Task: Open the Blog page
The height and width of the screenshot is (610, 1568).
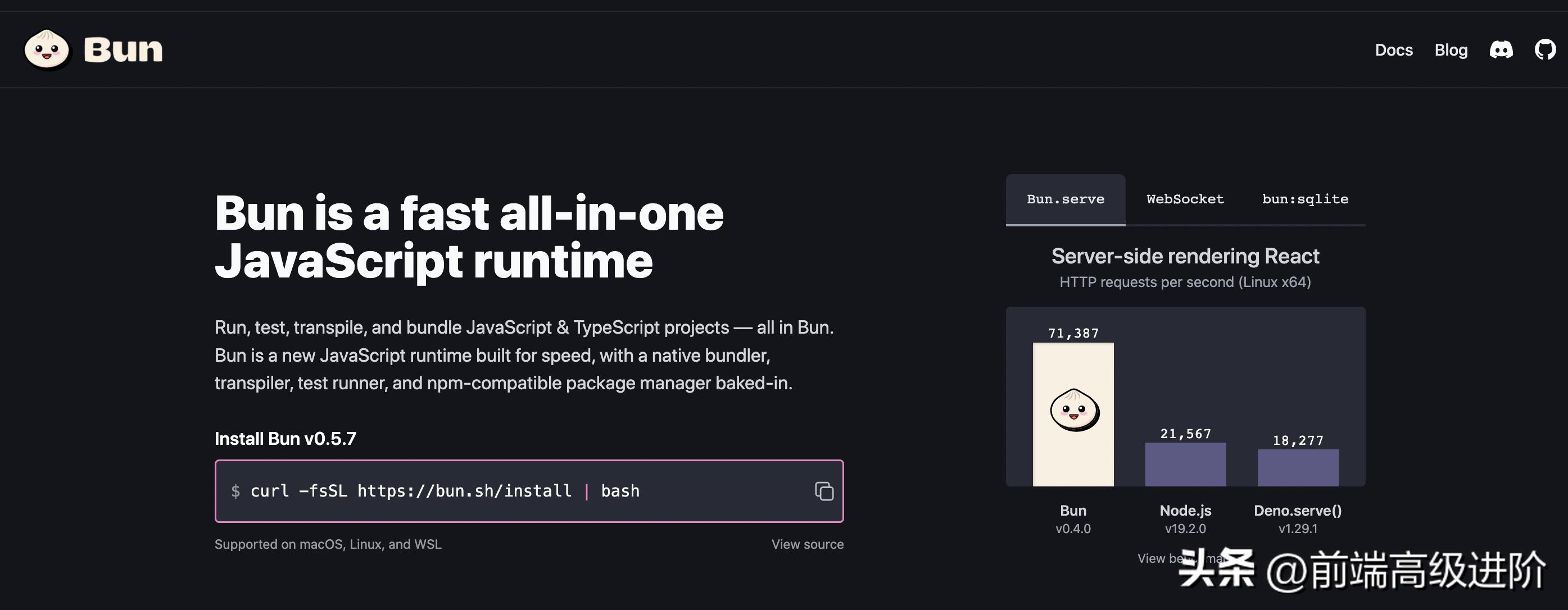Action: pos(1451,50)
